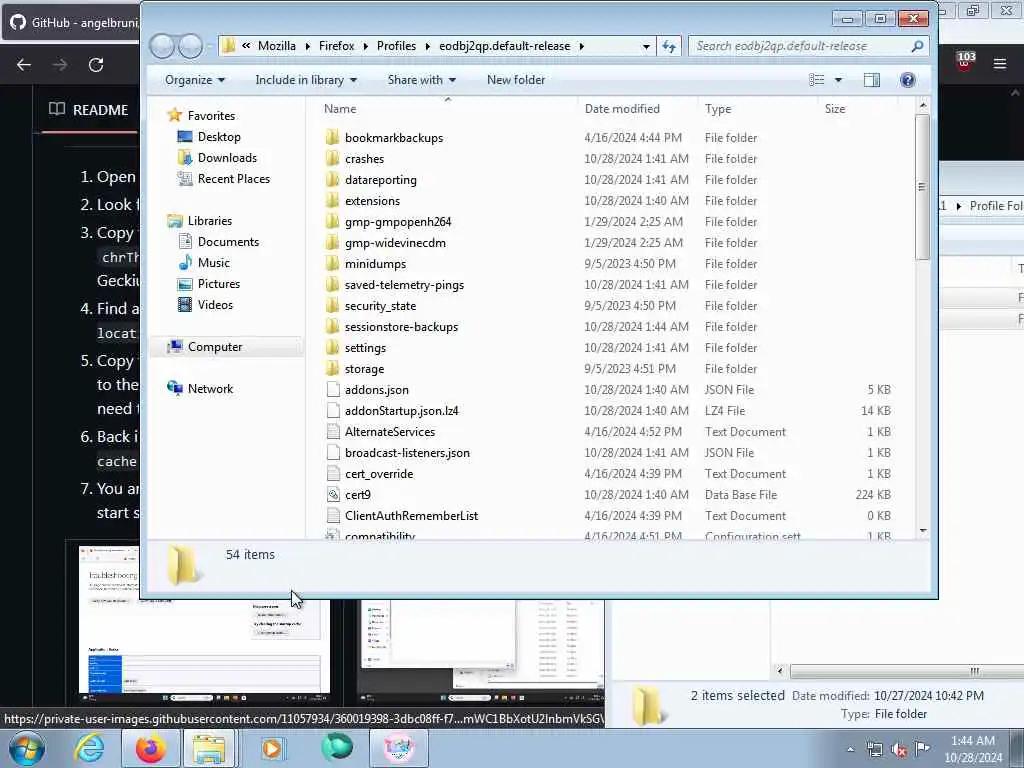Viewport: 1024px width, 768px height.
Task: Select the security_state folder
Action: point(380,306)
